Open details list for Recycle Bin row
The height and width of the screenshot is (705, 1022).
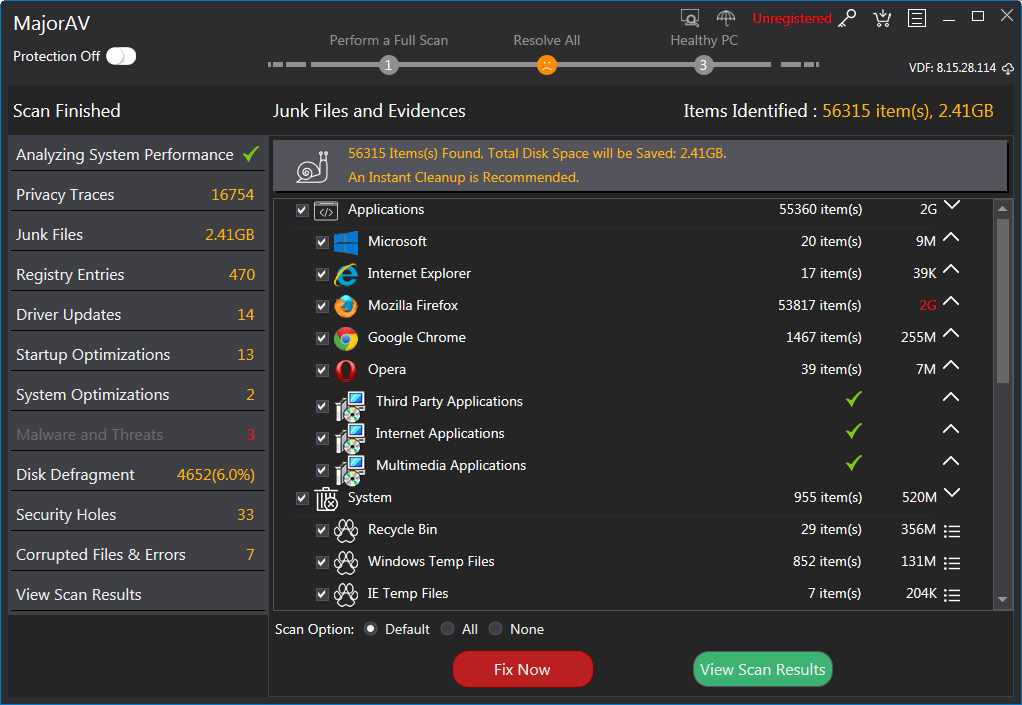[x=952, y=531]
